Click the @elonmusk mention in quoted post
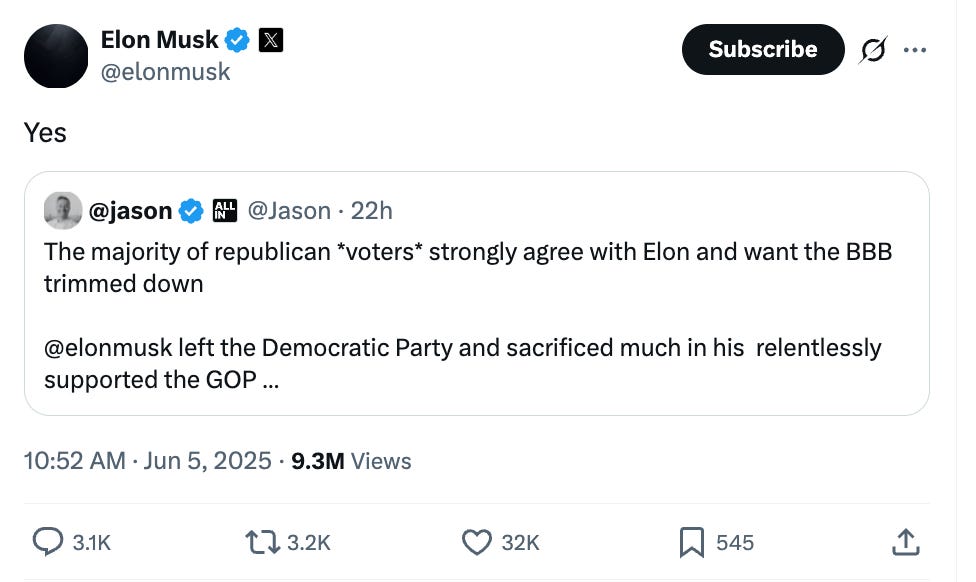 (108, 347)
